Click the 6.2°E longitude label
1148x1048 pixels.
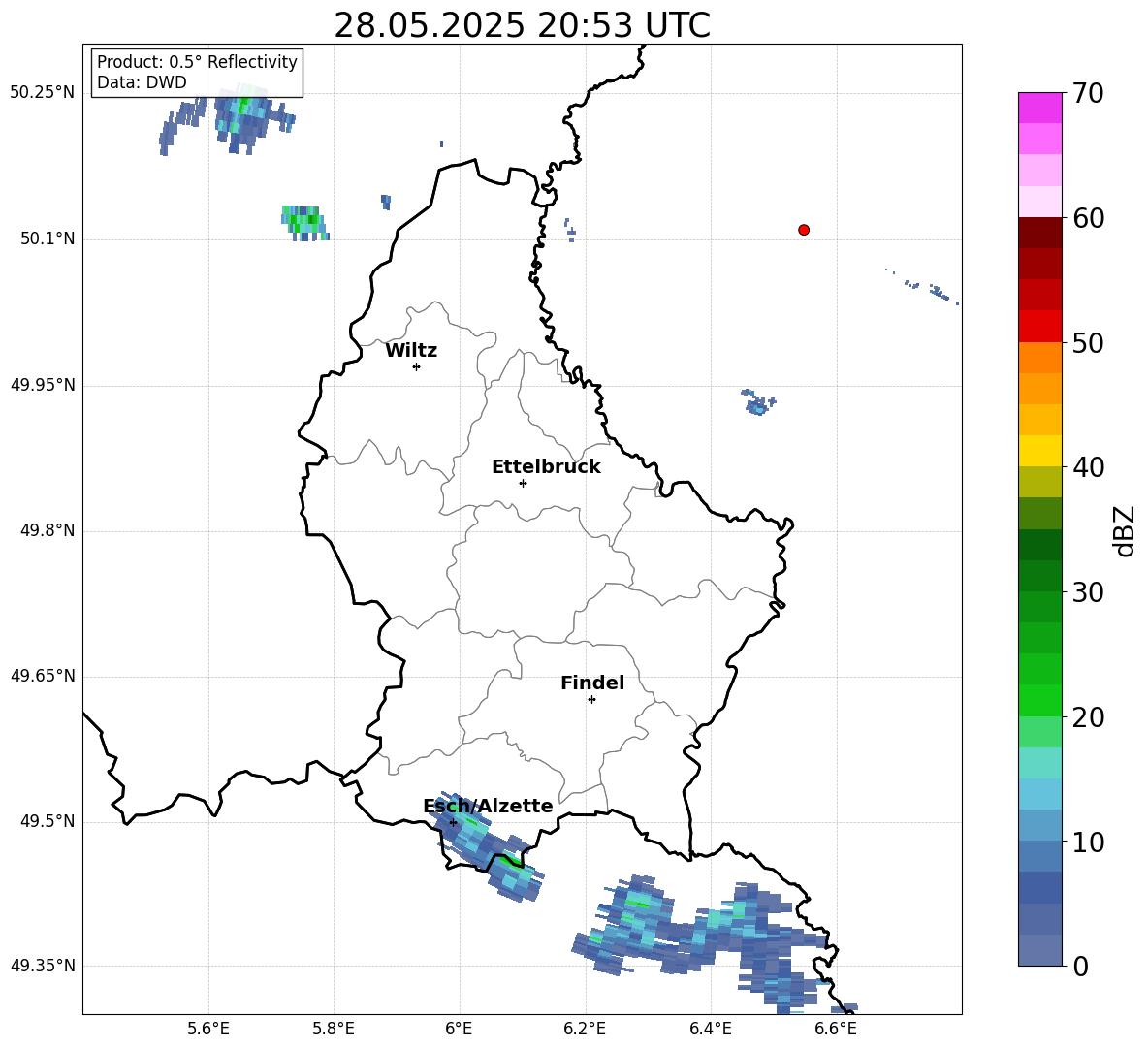click(585, 1029)
